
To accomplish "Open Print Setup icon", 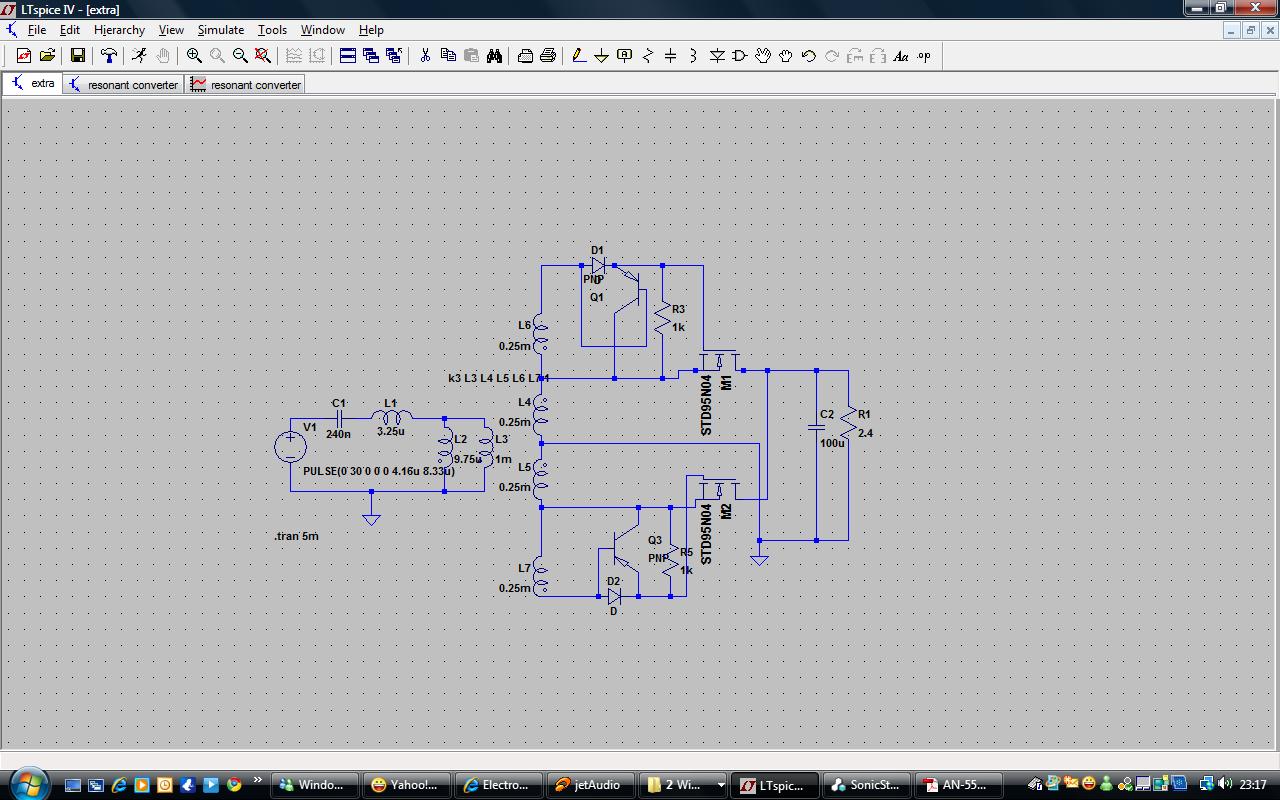I will [525, 56].
